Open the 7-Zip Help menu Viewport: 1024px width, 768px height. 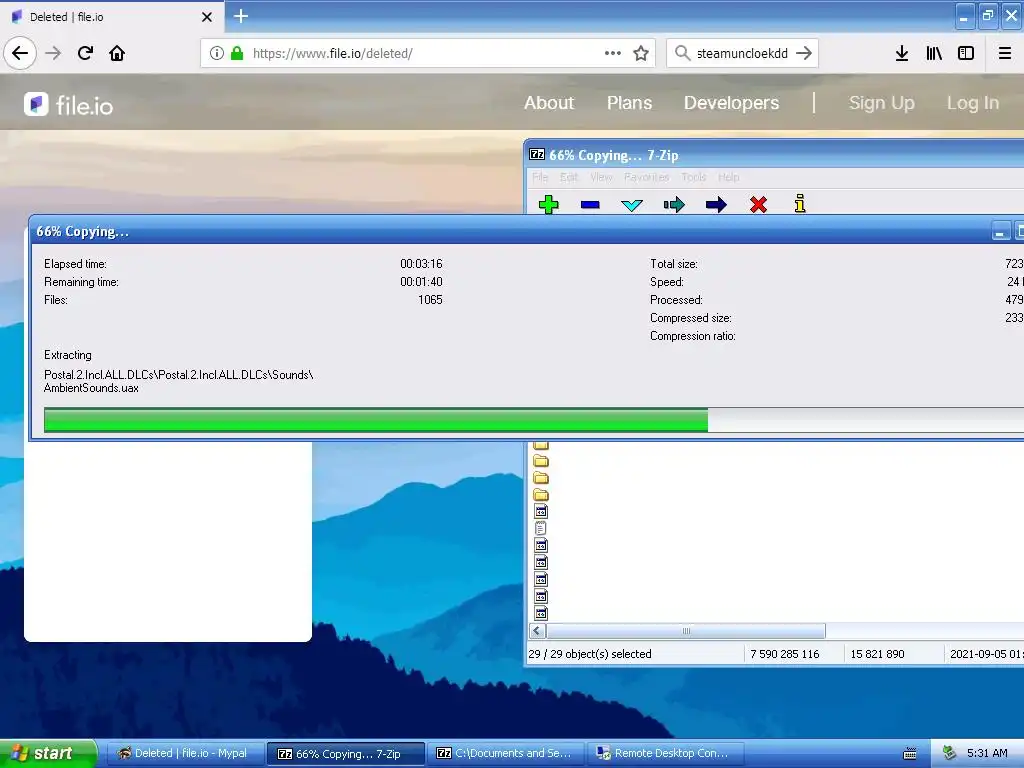(729, 177)
